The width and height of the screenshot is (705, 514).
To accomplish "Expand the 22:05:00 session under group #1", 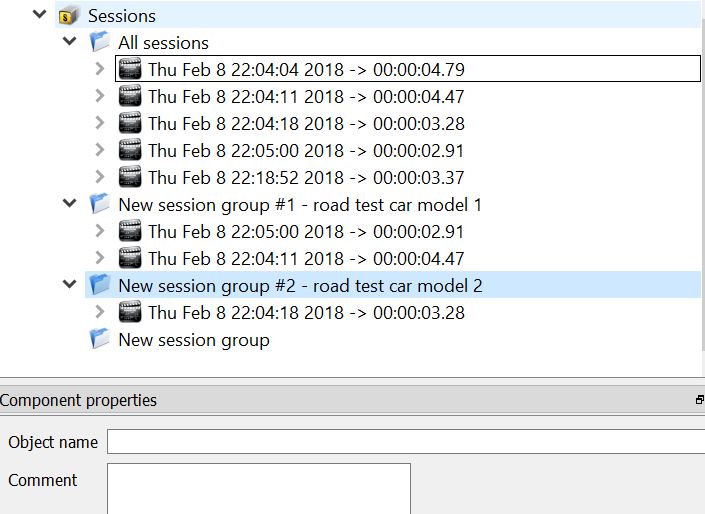I will click(100, 231).
